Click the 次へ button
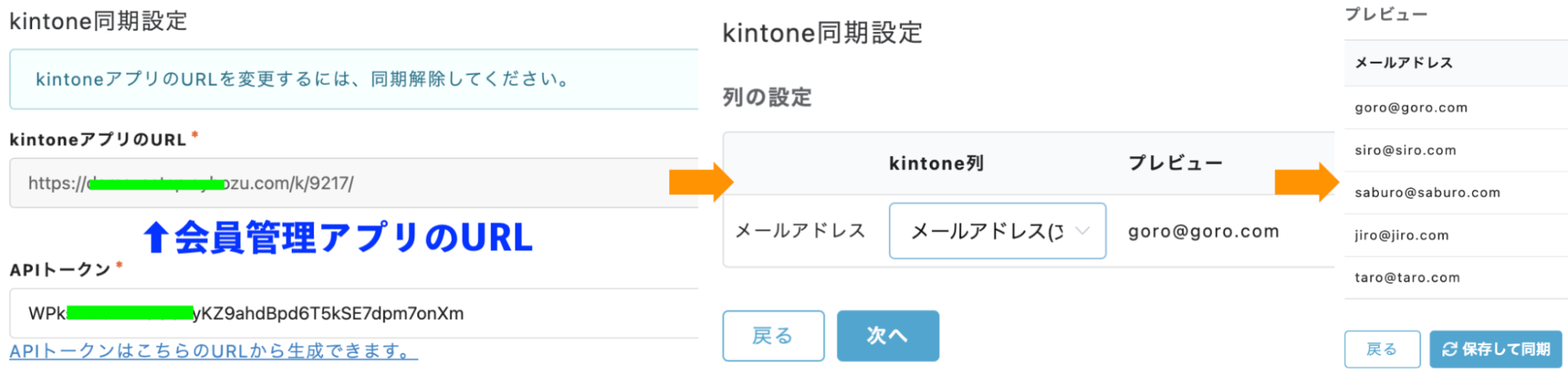Viewport: 1568px width, 374px height. click(x=888, y=336)
